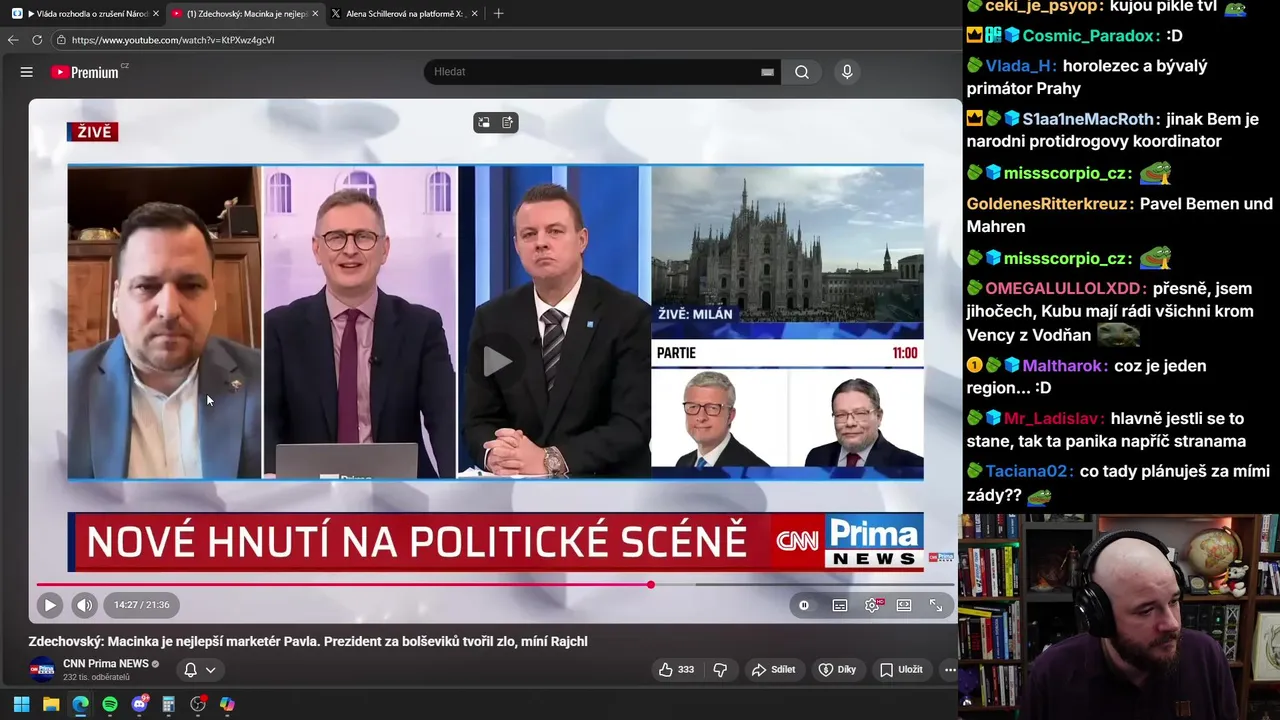Click the 14:27 / 21:36 time display
The image size is (1280, 720).
pos(141,605)
